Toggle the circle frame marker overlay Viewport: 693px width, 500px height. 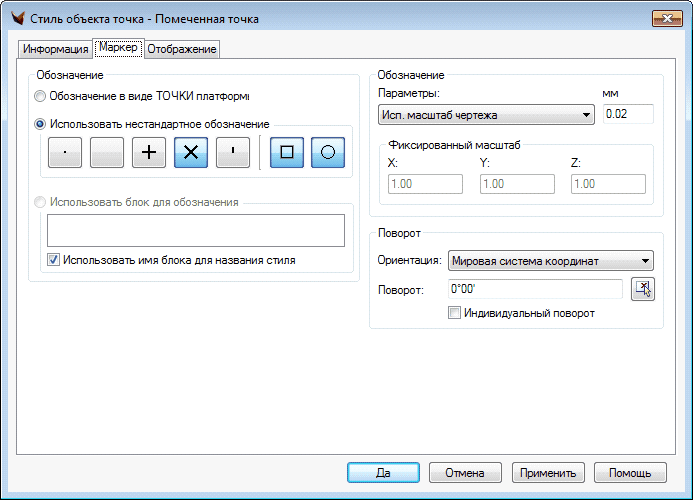(x=328, y=152)
